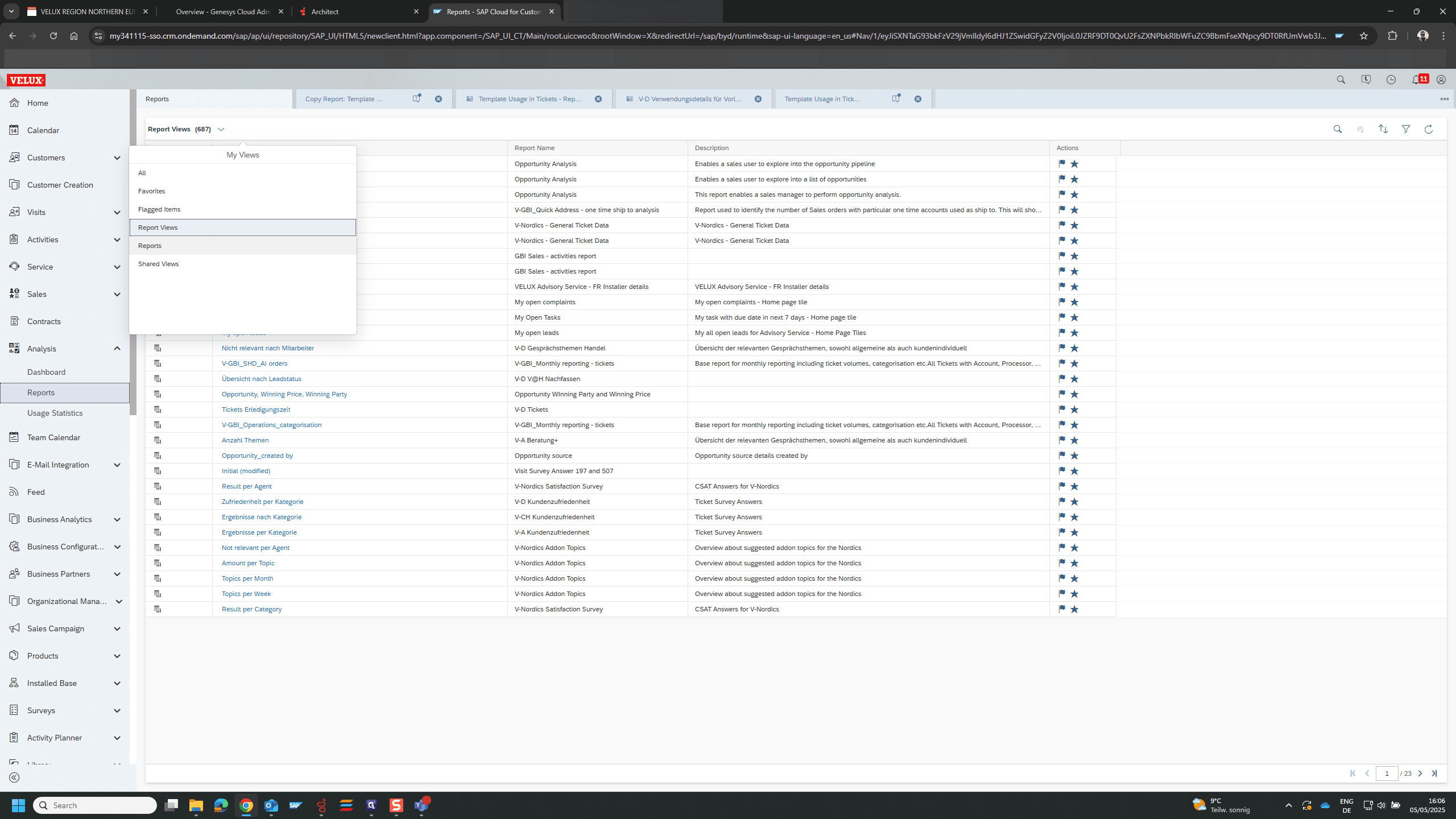1456x819 pixels.
Task: Open tab overflow three-dots menu
Action: point(1444,99)
